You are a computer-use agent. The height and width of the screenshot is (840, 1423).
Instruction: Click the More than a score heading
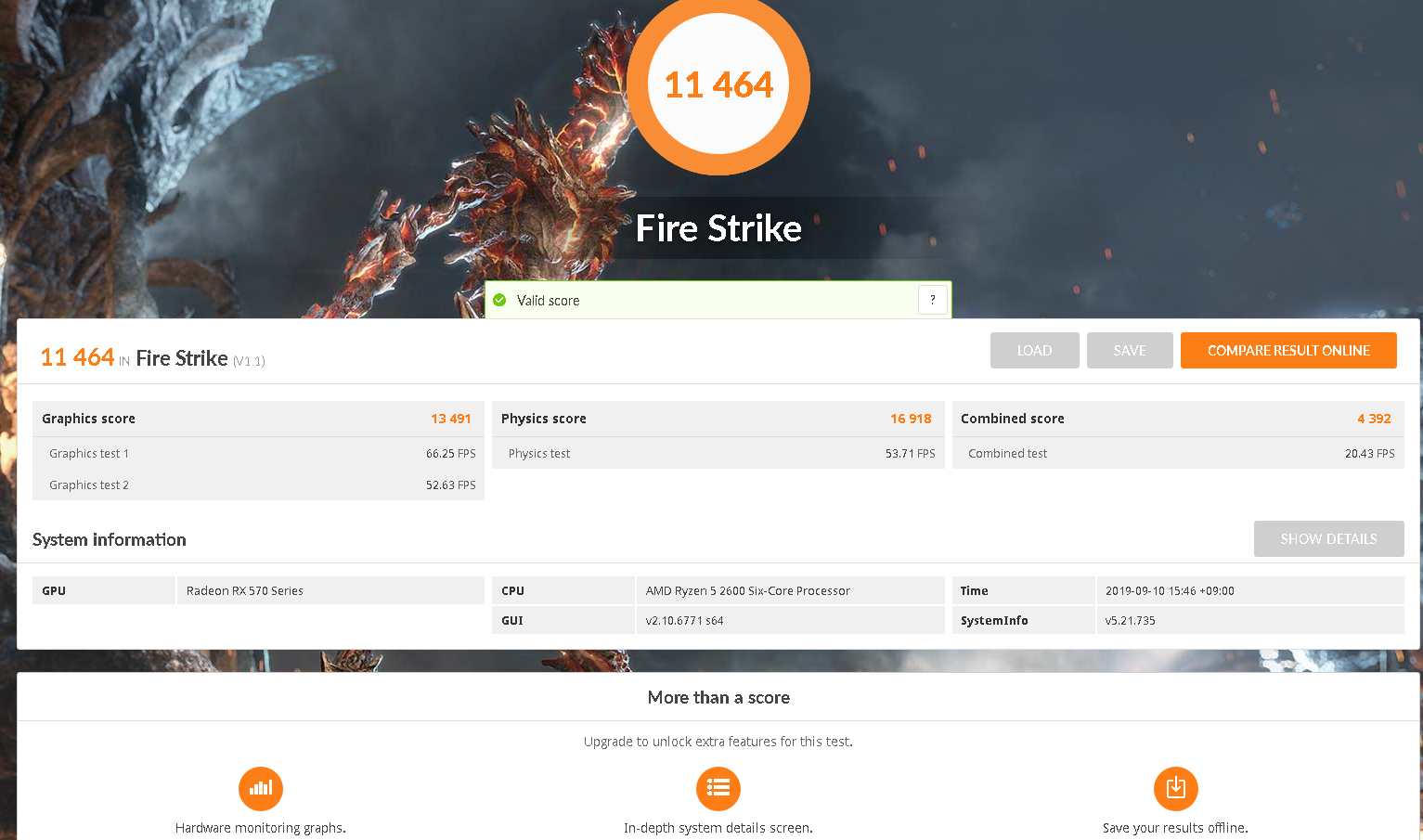[x=718, y=698]
